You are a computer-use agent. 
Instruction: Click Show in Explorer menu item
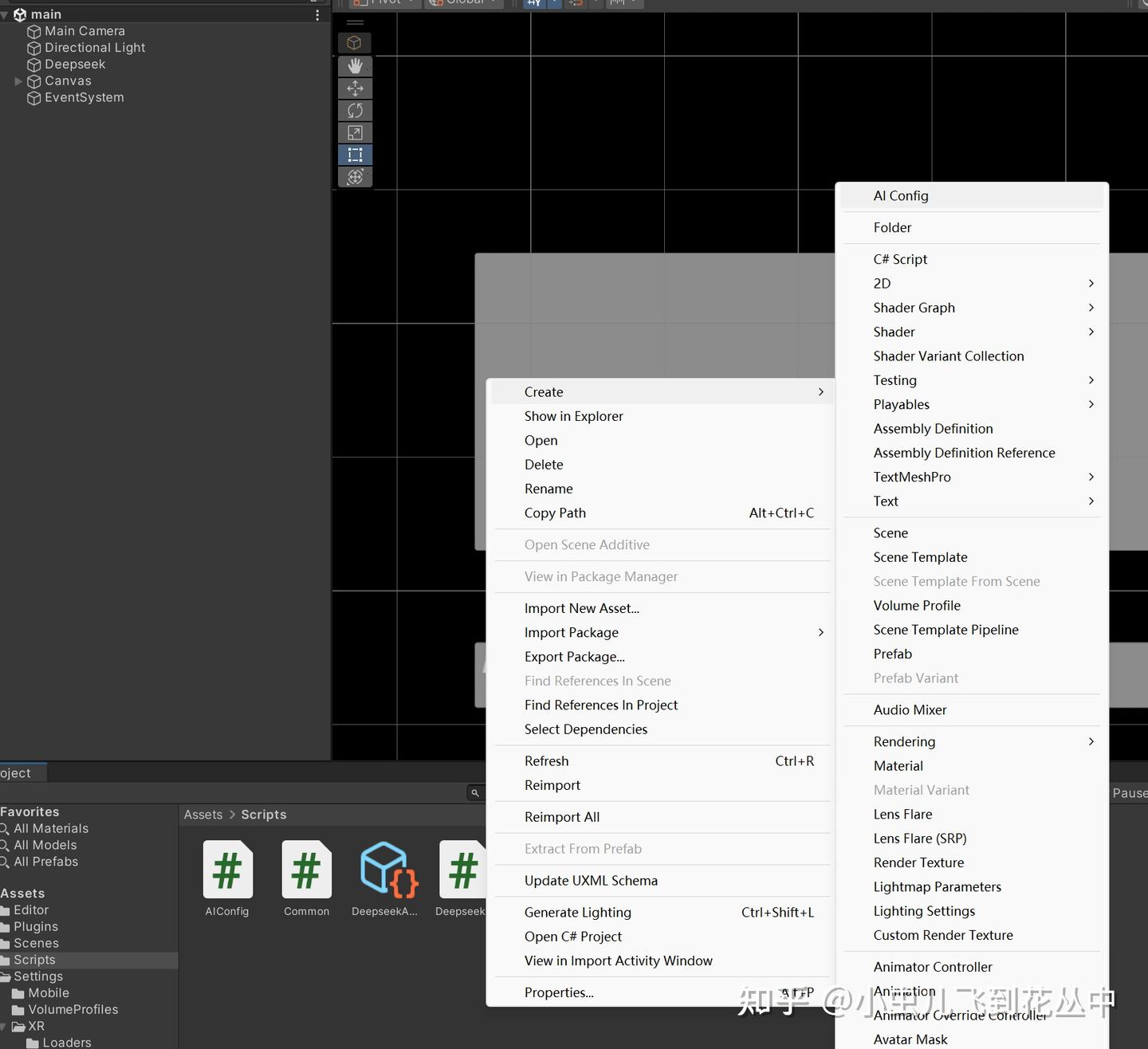pyautogui.click(x=573, y=416)
